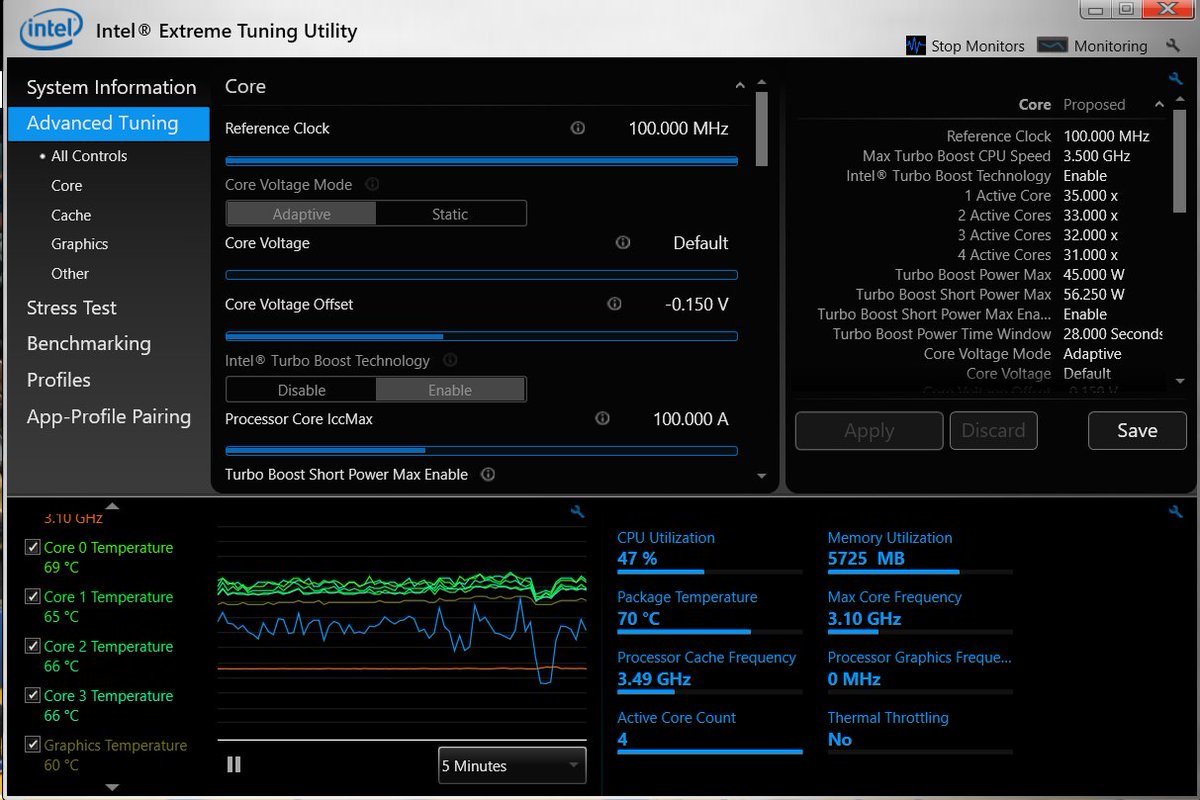Click the Core Voltage slider track
This screenshot has height=800, width=1200.
(x=481, y=275)
